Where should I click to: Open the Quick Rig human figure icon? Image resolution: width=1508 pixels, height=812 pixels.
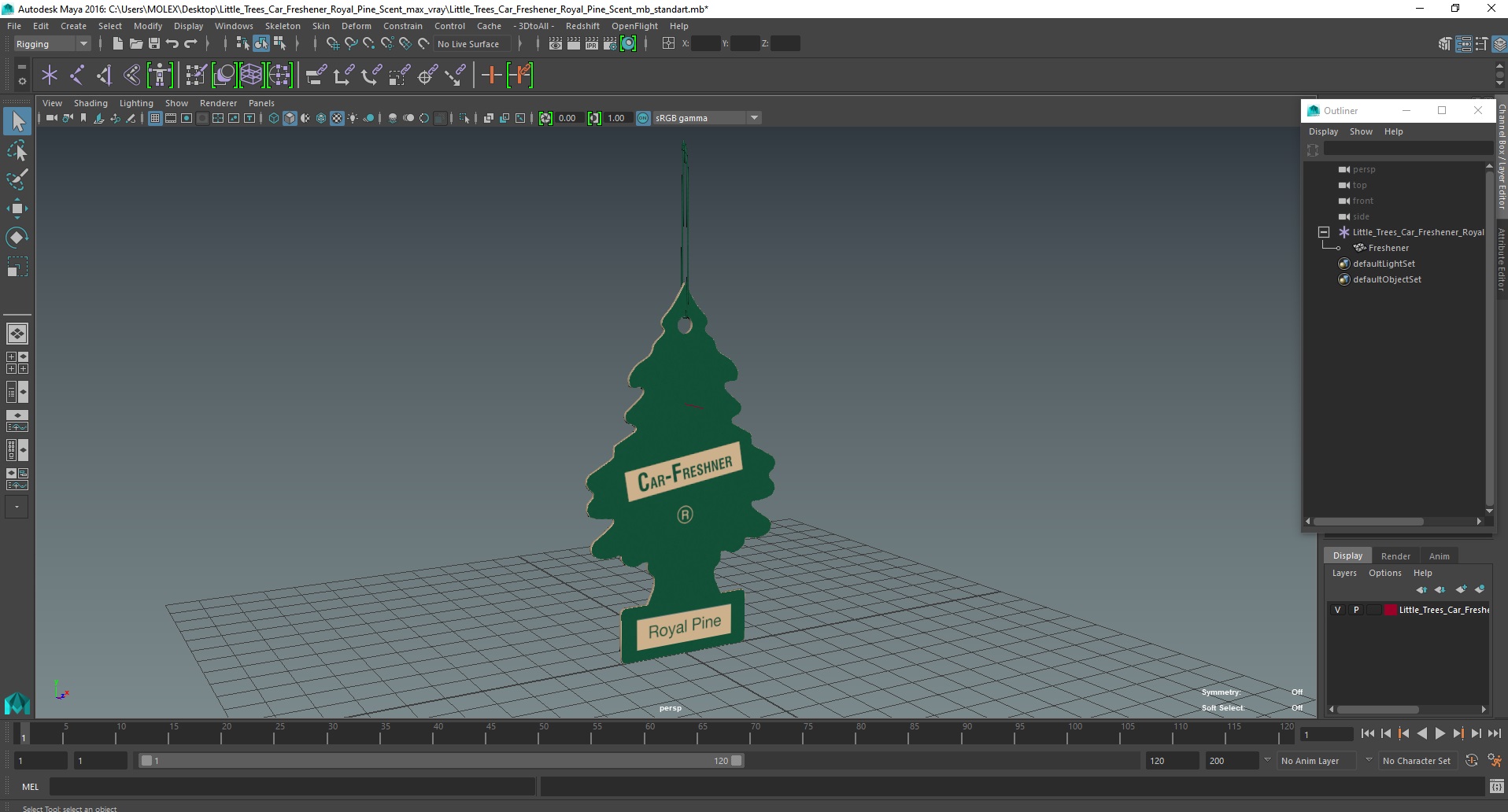(160, 76)
